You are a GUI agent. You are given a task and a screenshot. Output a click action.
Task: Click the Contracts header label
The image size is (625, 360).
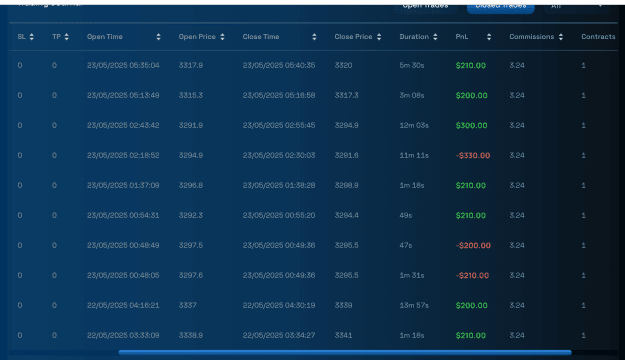[598, 37]
